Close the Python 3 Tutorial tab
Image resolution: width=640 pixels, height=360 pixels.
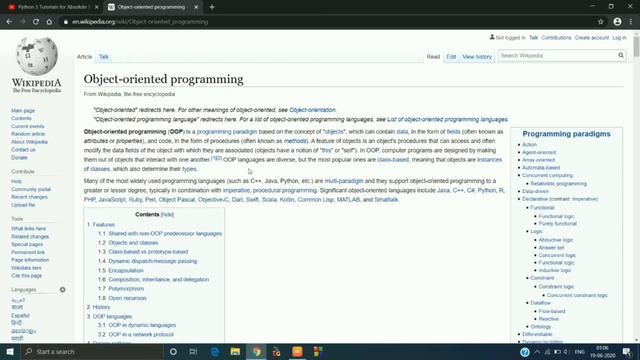[96, 7]
